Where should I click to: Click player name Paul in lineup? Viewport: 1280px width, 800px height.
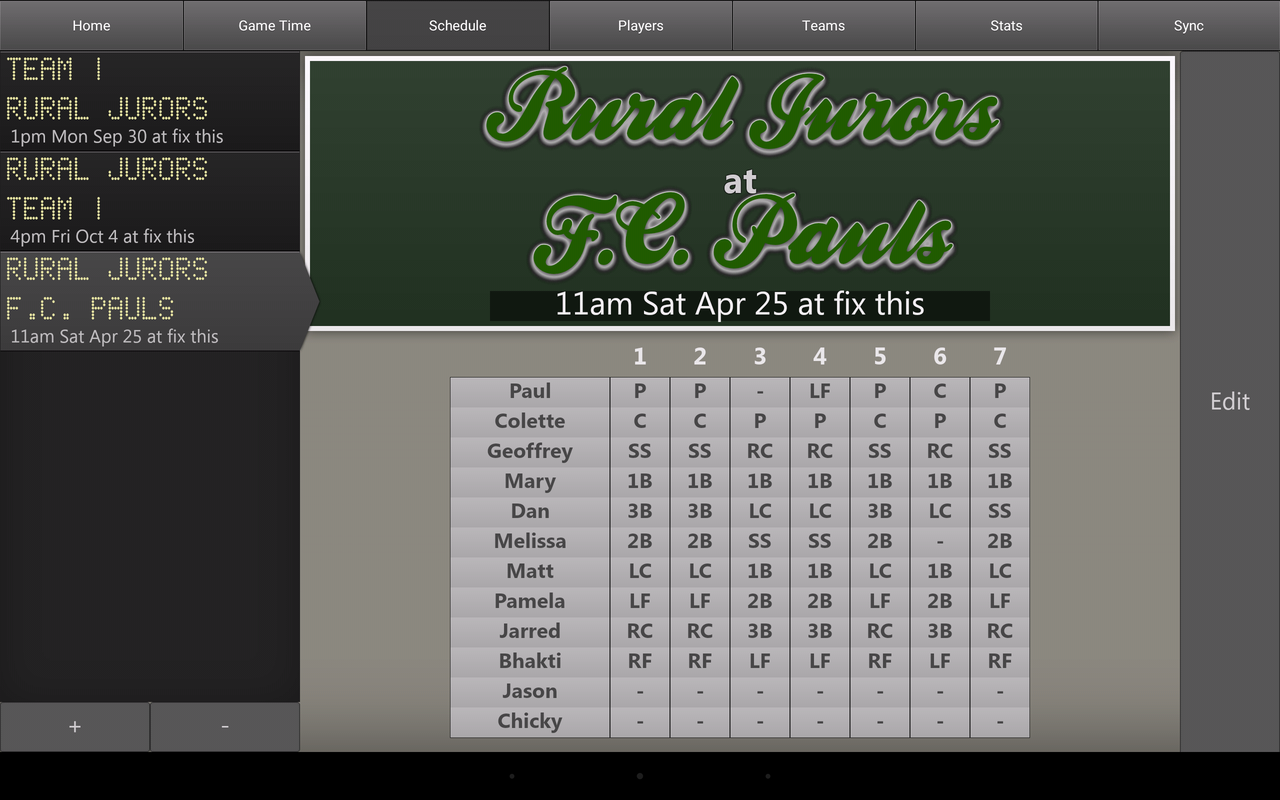point(530,392)
